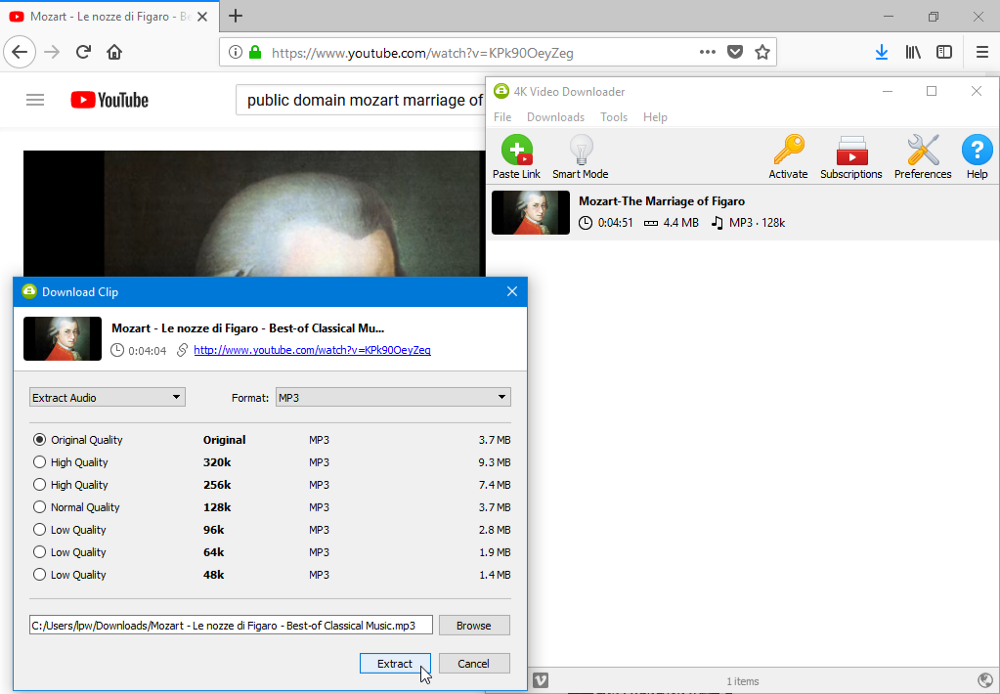Click the browser address bar URL
This screenshot has height=694, width=1000.
click(422, 53)
